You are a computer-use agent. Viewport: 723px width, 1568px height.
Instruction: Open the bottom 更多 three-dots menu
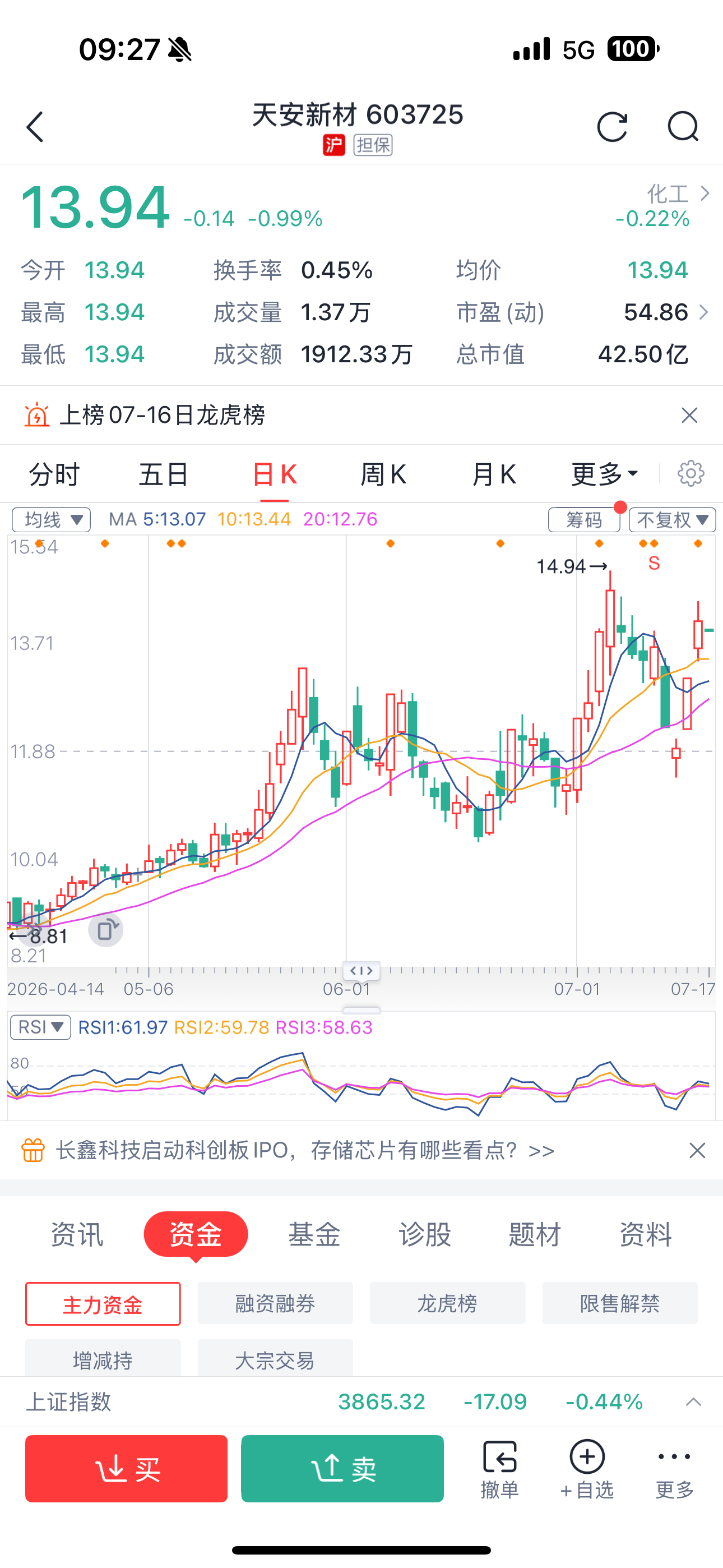pyautogui.click(x=674, y=1469)
